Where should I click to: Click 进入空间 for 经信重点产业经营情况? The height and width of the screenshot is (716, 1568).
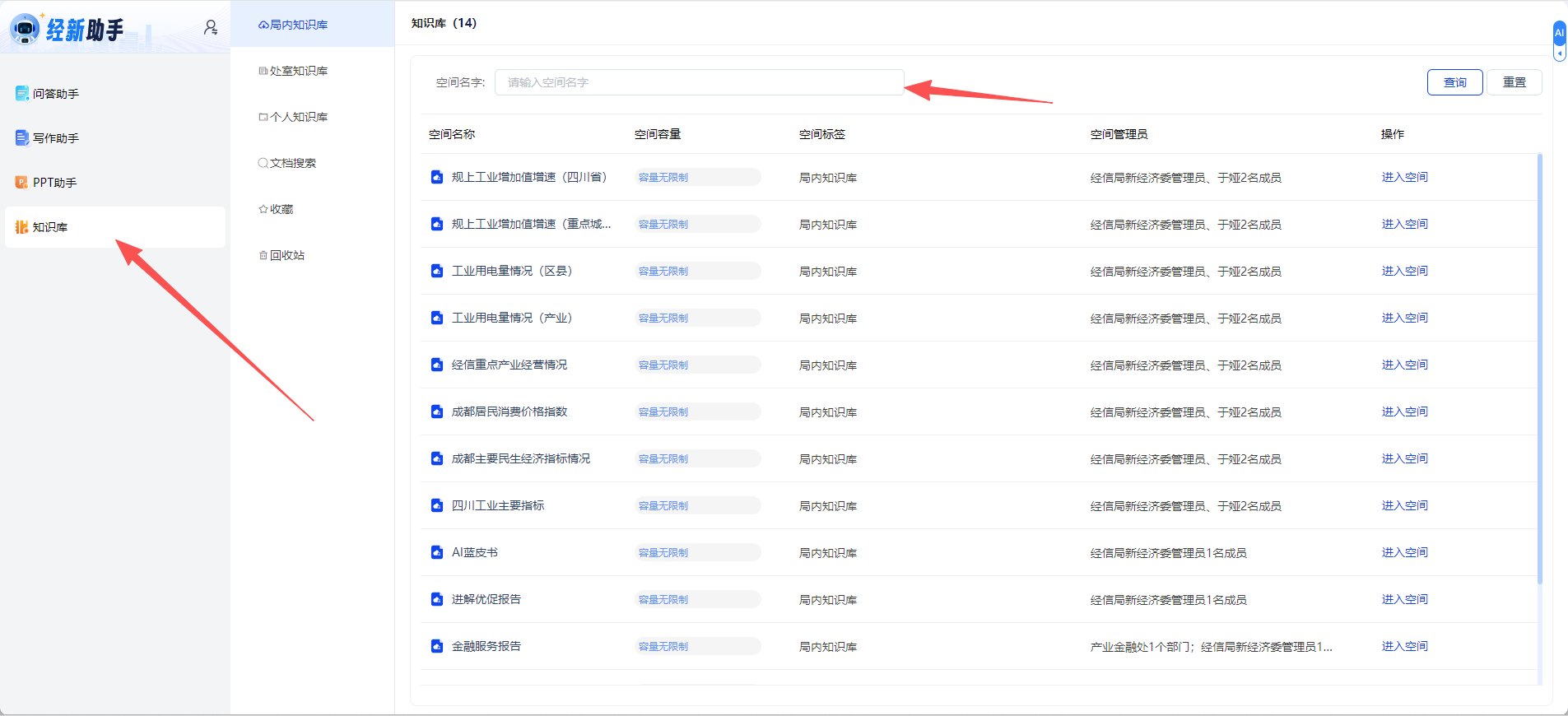[1404, 365]
